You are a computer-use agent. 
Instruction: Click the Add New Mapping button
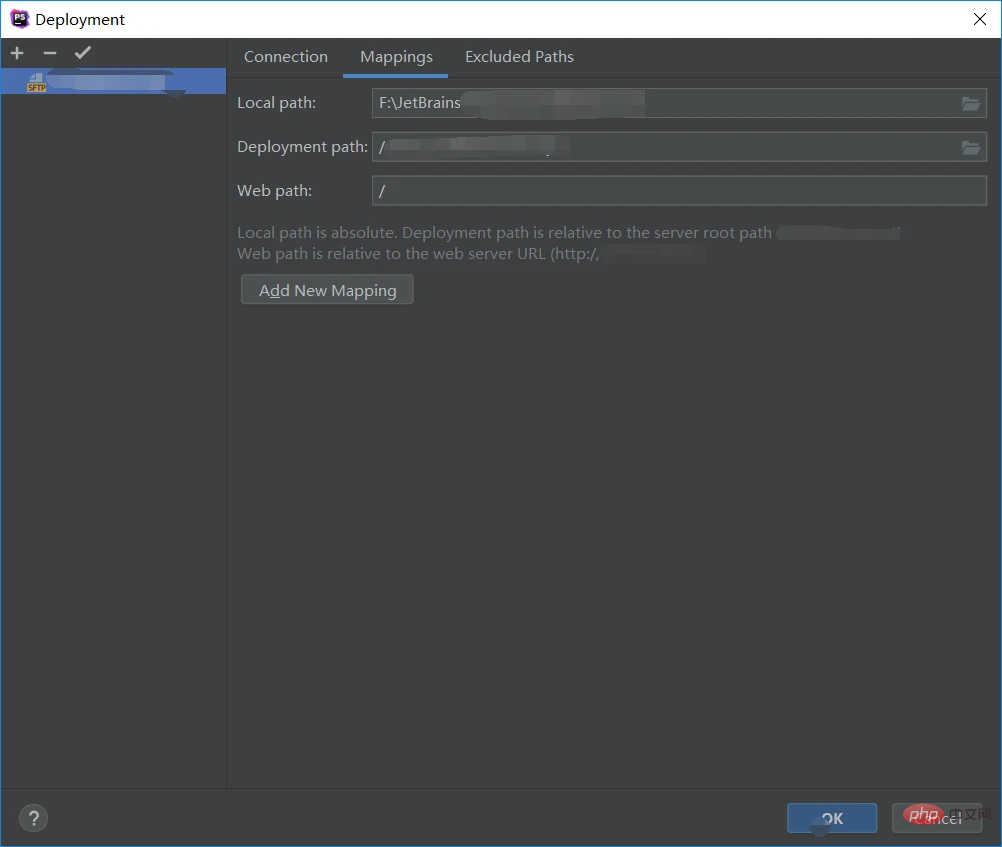(327, 290)
